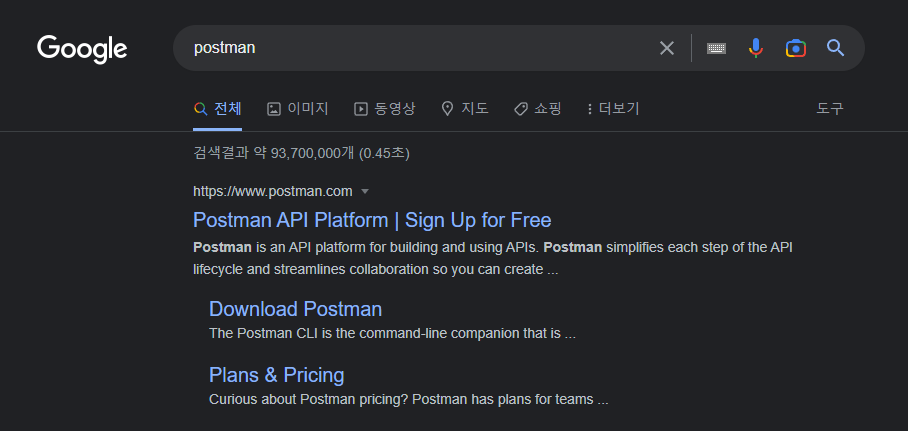Open the 도구 search tools
Screen dimensions: 908x431
click(830, 109)
